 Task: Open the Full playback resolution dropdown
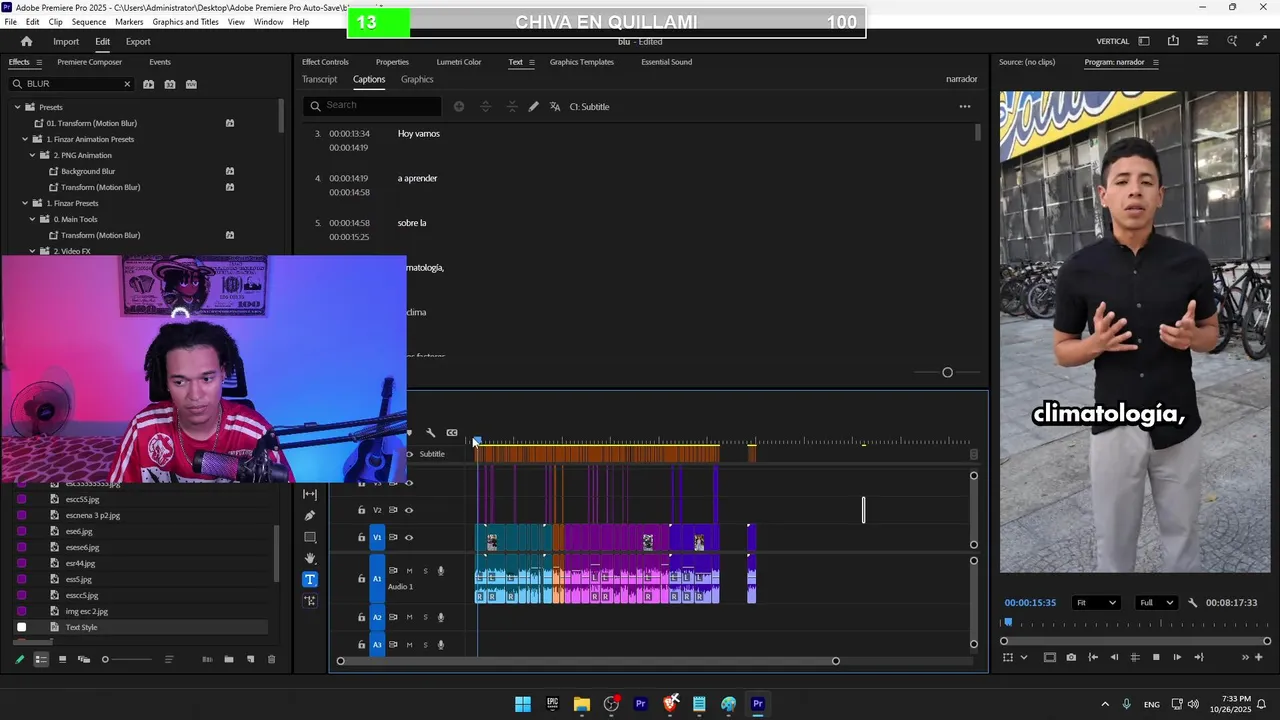coord(1156,603)
